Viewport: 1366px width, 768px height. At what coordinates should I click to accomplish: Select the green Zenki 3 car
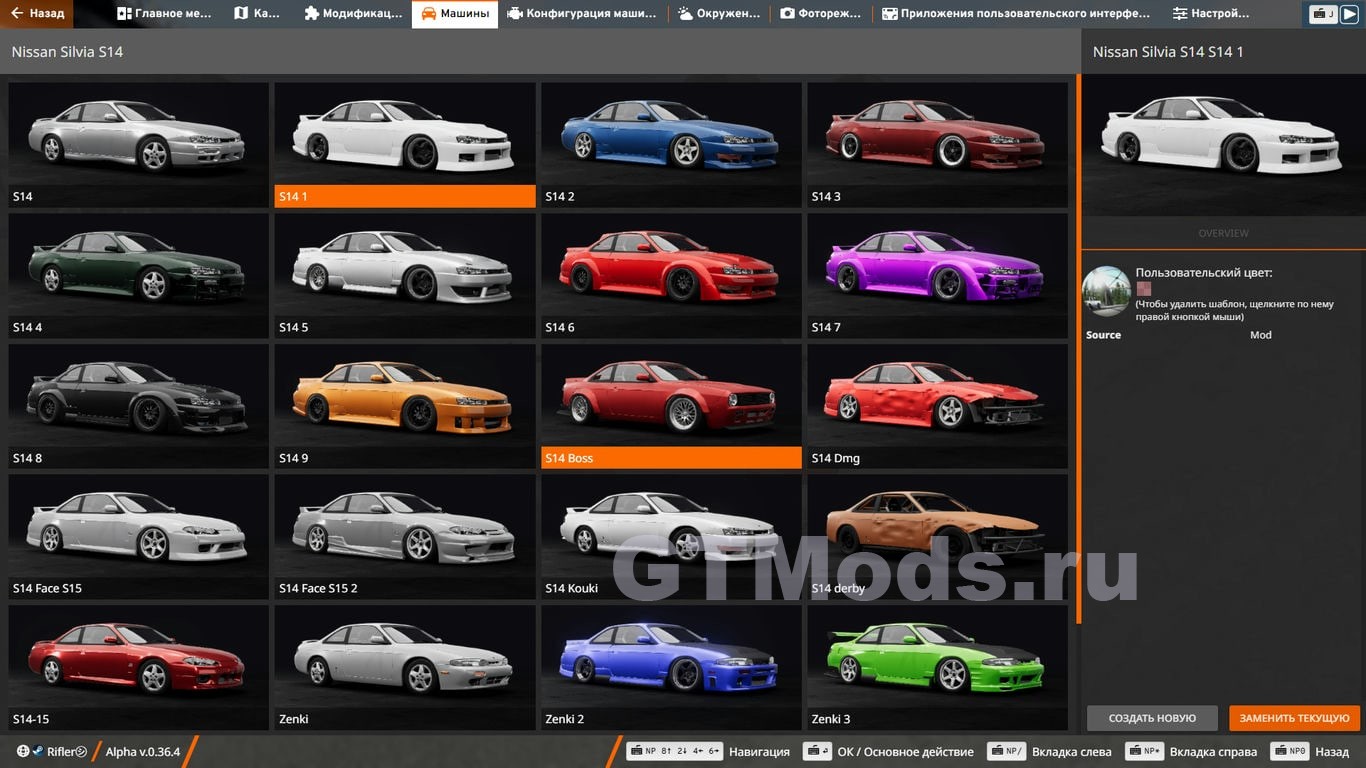coord(937,667)
